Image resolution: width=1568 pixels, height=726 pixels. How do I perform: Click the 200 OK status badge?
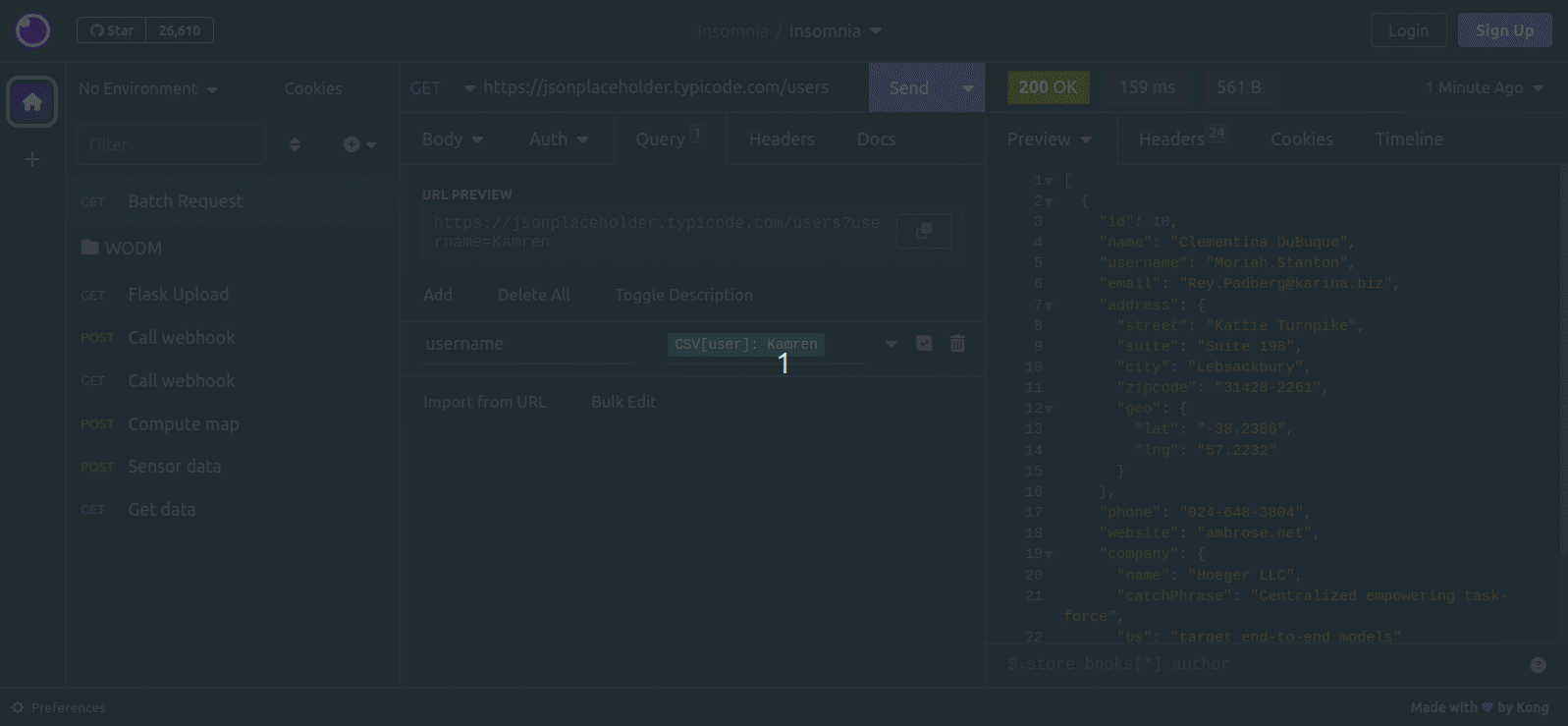[1048, 87]
